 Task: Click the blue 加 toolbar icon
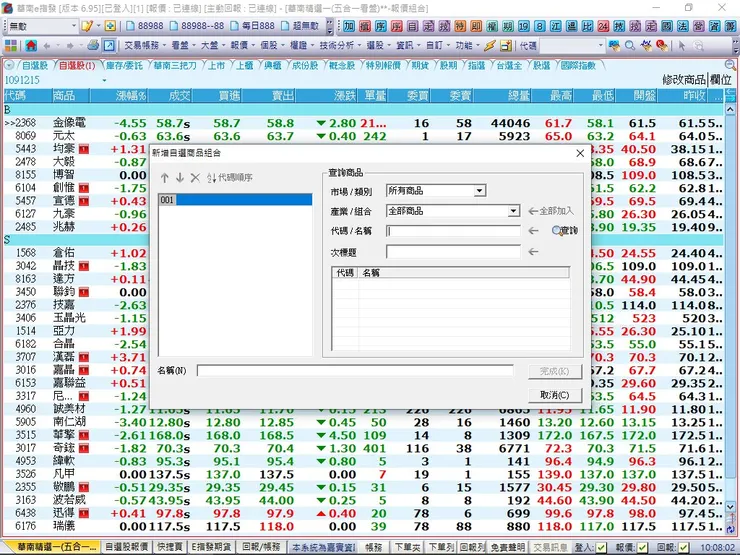click(x=349, y=26)
